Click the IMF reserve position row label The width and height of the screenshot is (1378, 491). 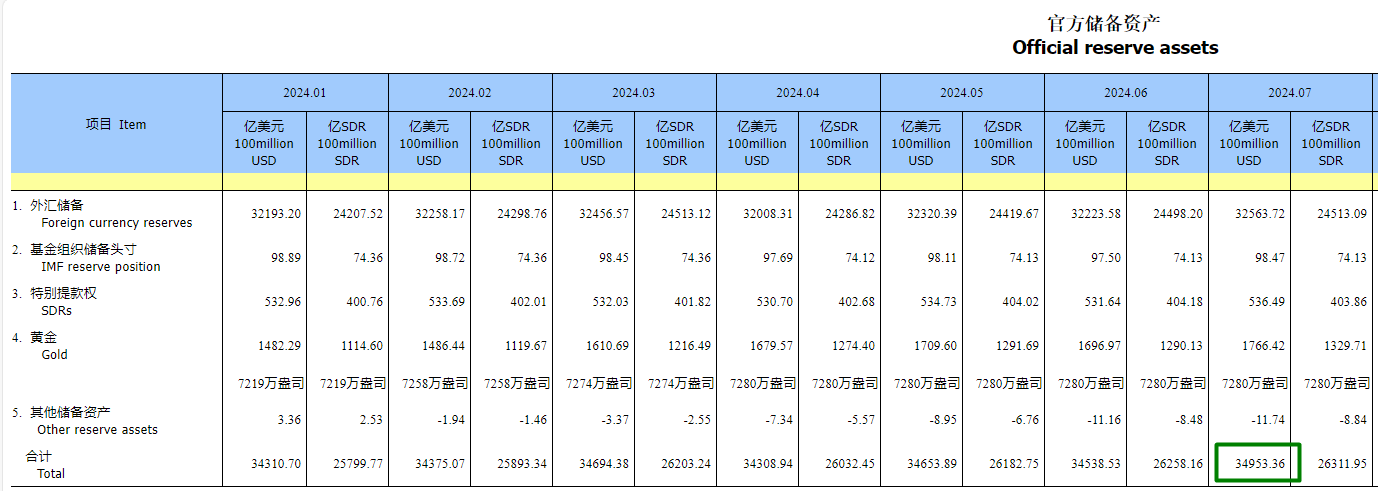(x=100, y=267)
